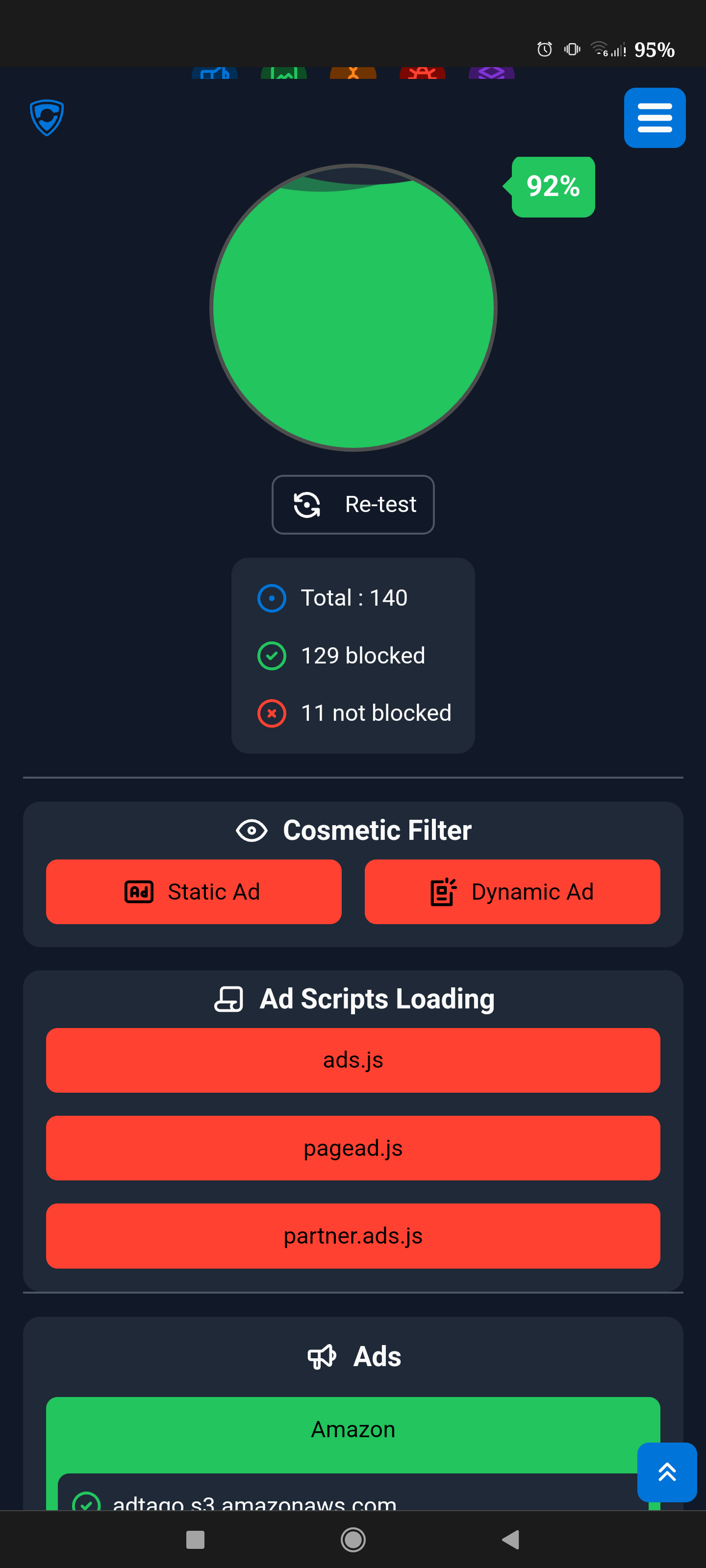Tap the Android back navigation button

pyautogui.click(x=510, y=1540)
